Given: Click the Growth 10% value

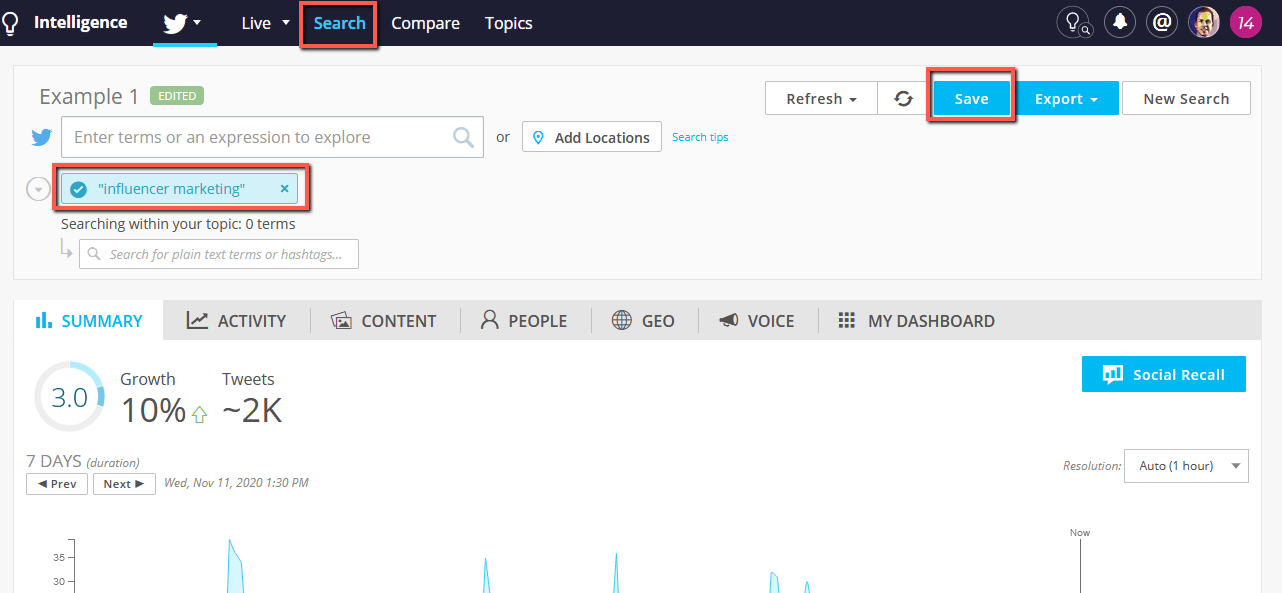Looking at the screenshot, I should 154,410.
